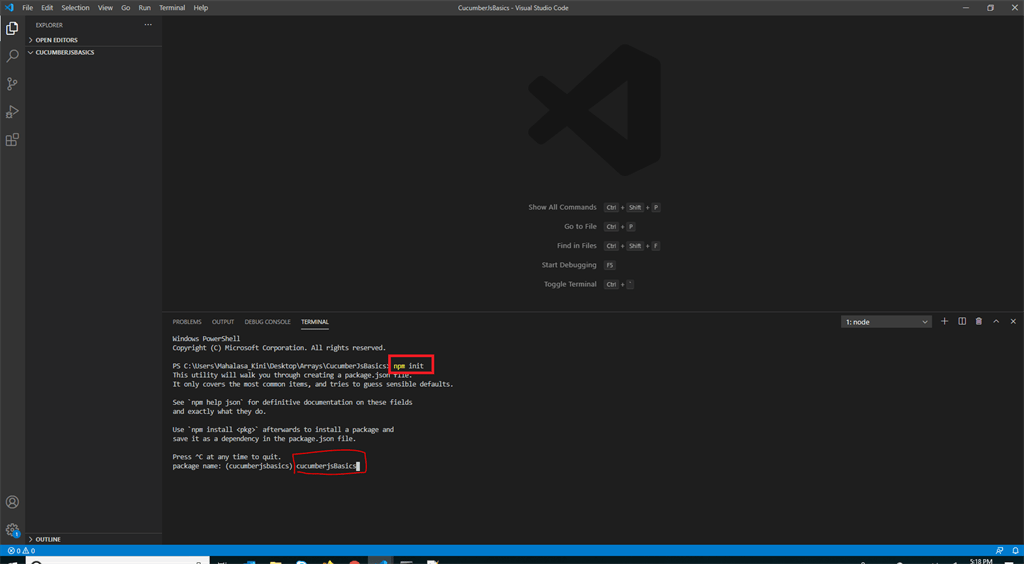Open the Help menu

click(200, 8)
